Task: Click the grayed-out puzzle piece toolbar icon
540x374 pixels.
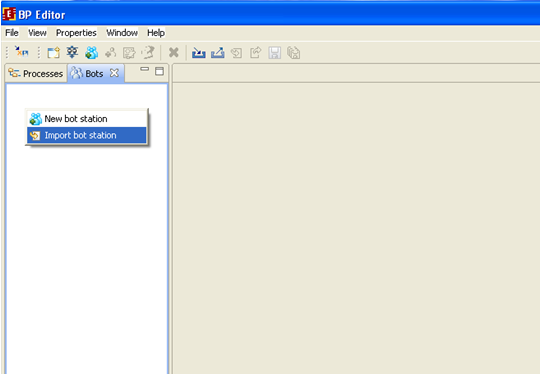Action: click(x=129, y=53)
